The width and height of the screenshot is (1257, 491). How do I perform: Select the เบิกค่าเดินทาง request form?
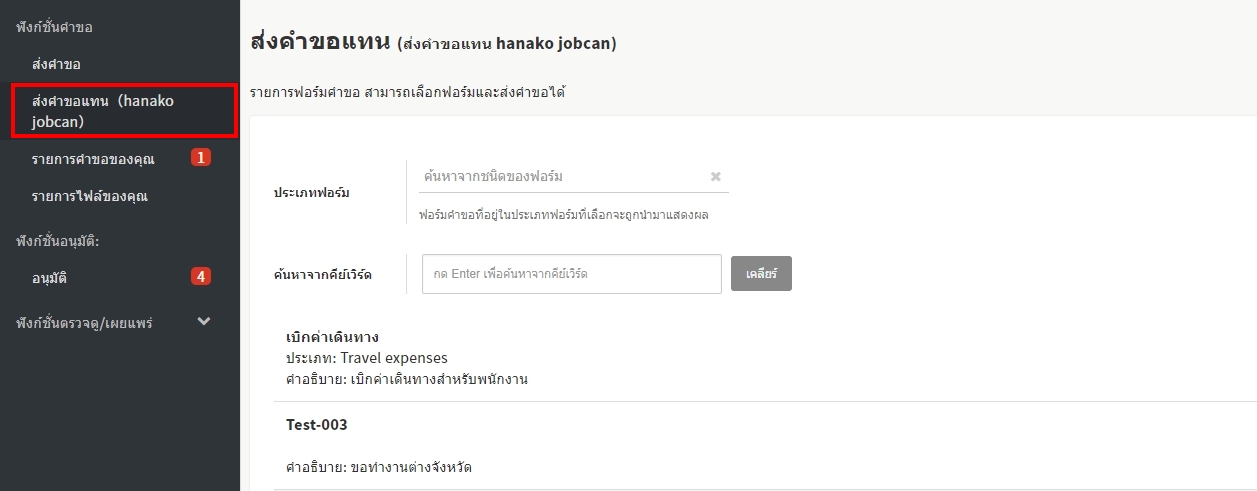point(332,337)
